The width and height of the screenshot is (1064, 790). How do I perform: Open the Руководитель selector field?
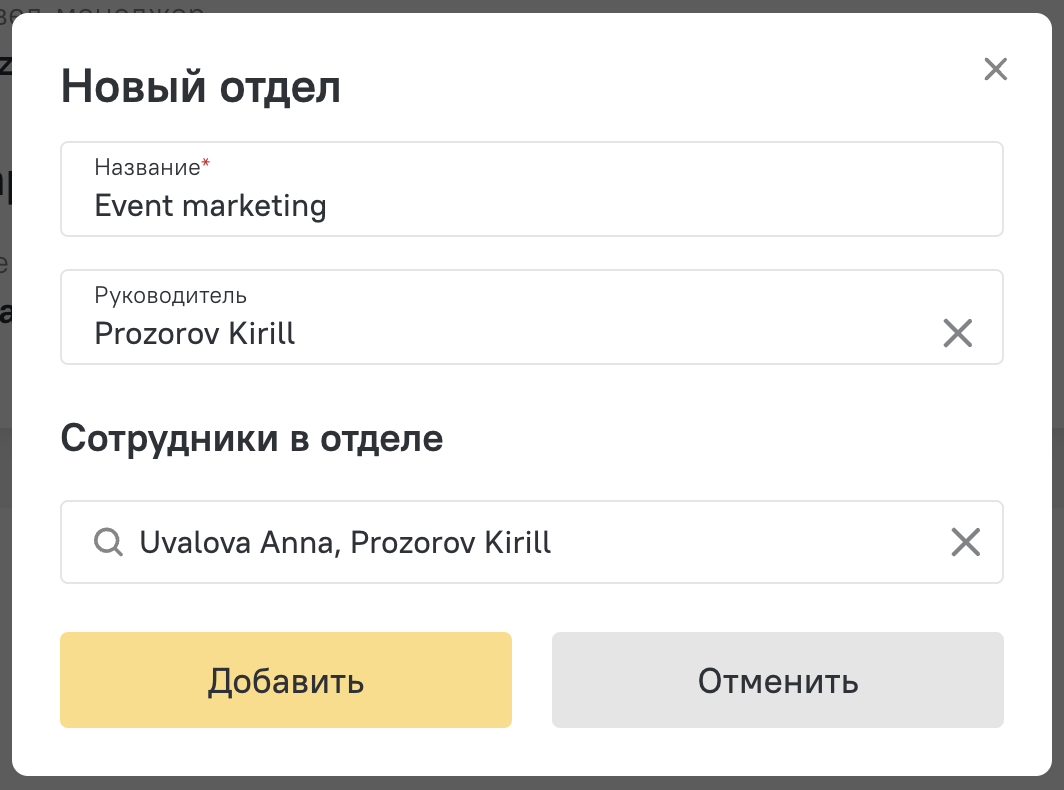coord(532,317)
